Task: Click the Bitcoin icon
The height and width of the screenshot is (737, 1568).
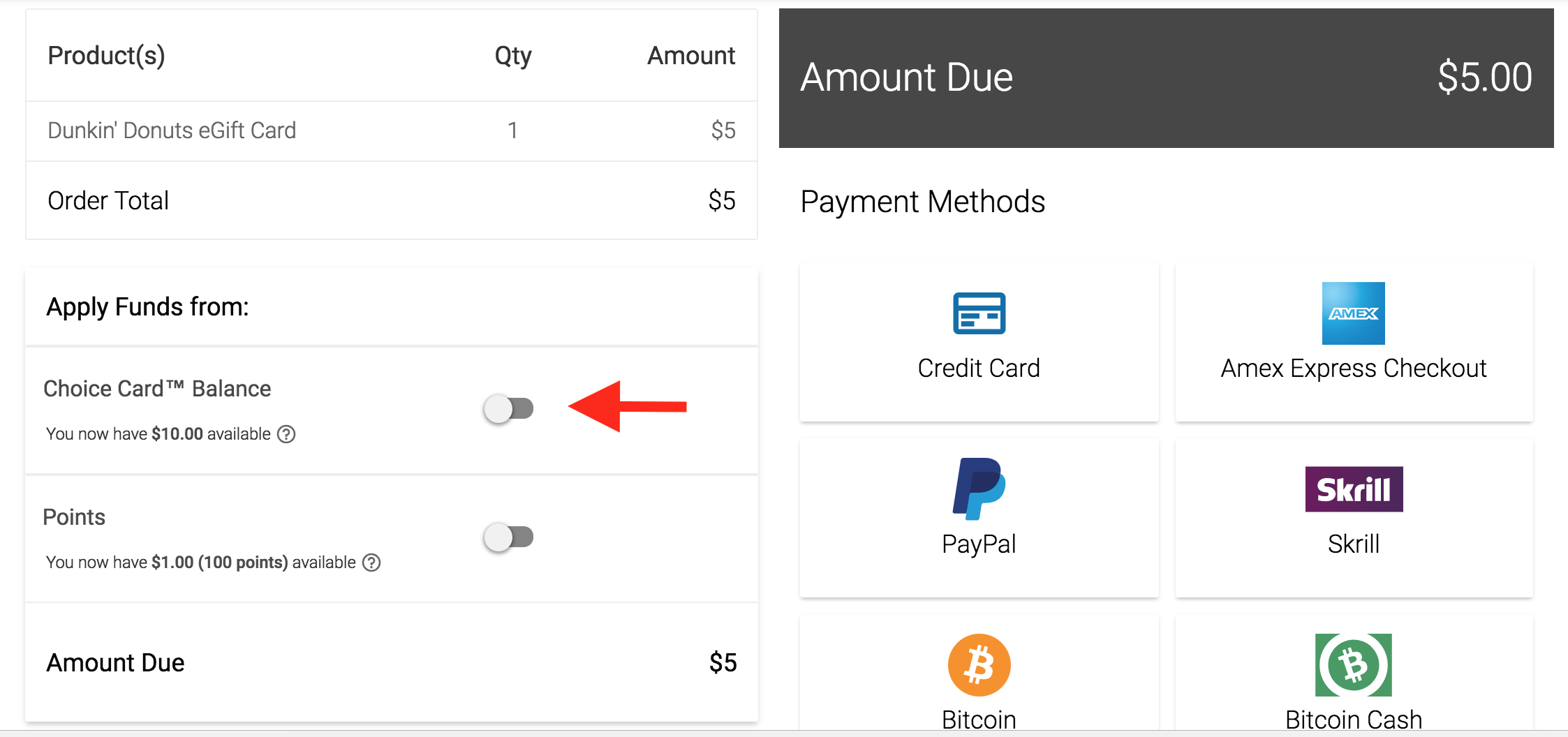Action: pyautogui.click(x=979, y=664)
